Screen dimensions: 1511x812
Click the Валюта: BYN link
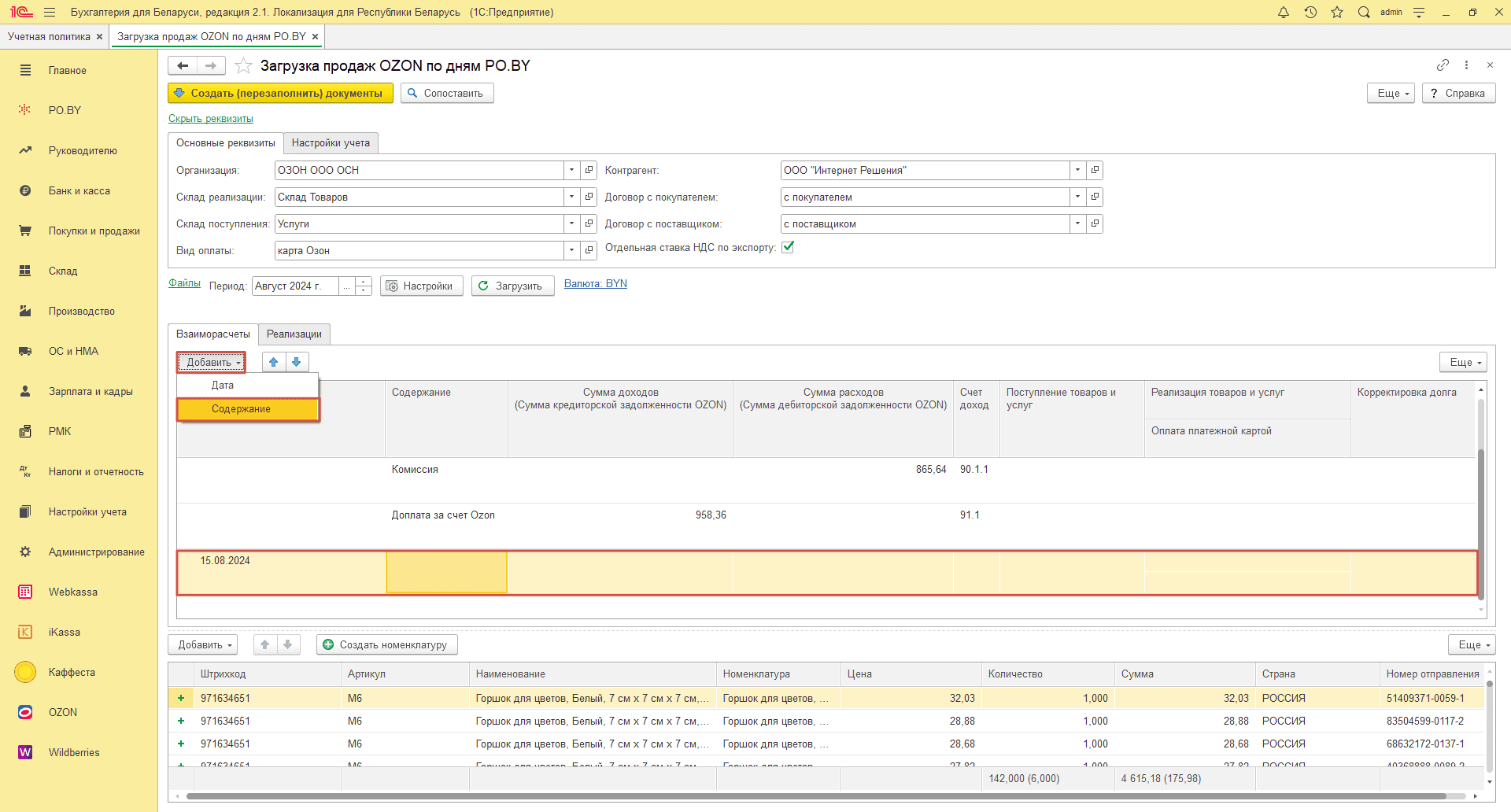pos(596,284)
